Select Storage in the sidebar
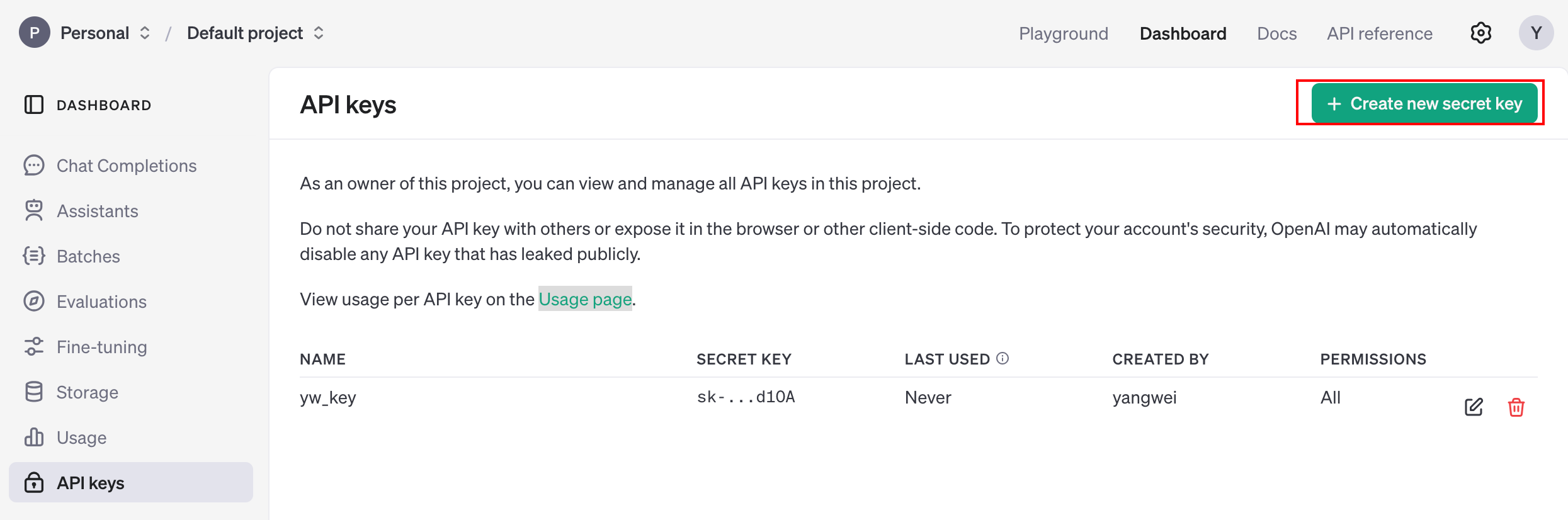The width and height of the screenshot is (1568, 520). click(x=87, y=392)
